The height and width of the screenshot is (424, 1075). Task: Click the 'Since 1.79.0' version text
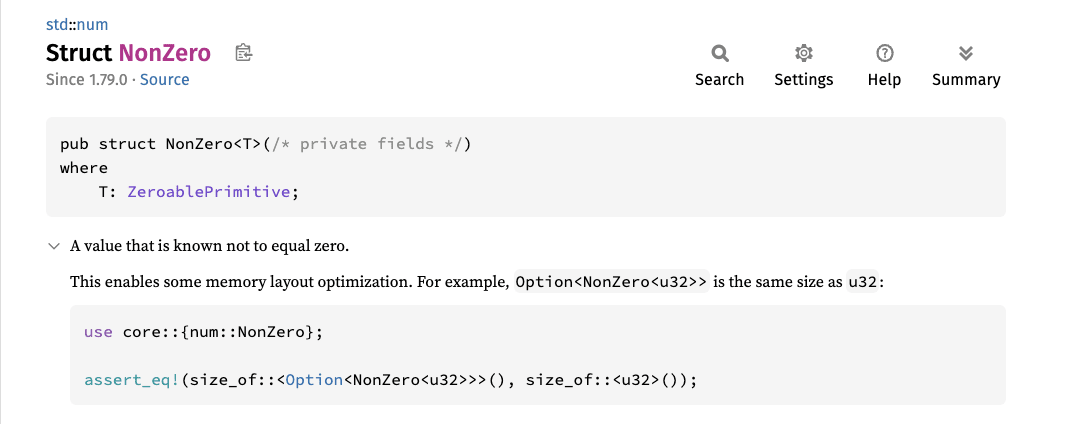(x=88, y=80)
